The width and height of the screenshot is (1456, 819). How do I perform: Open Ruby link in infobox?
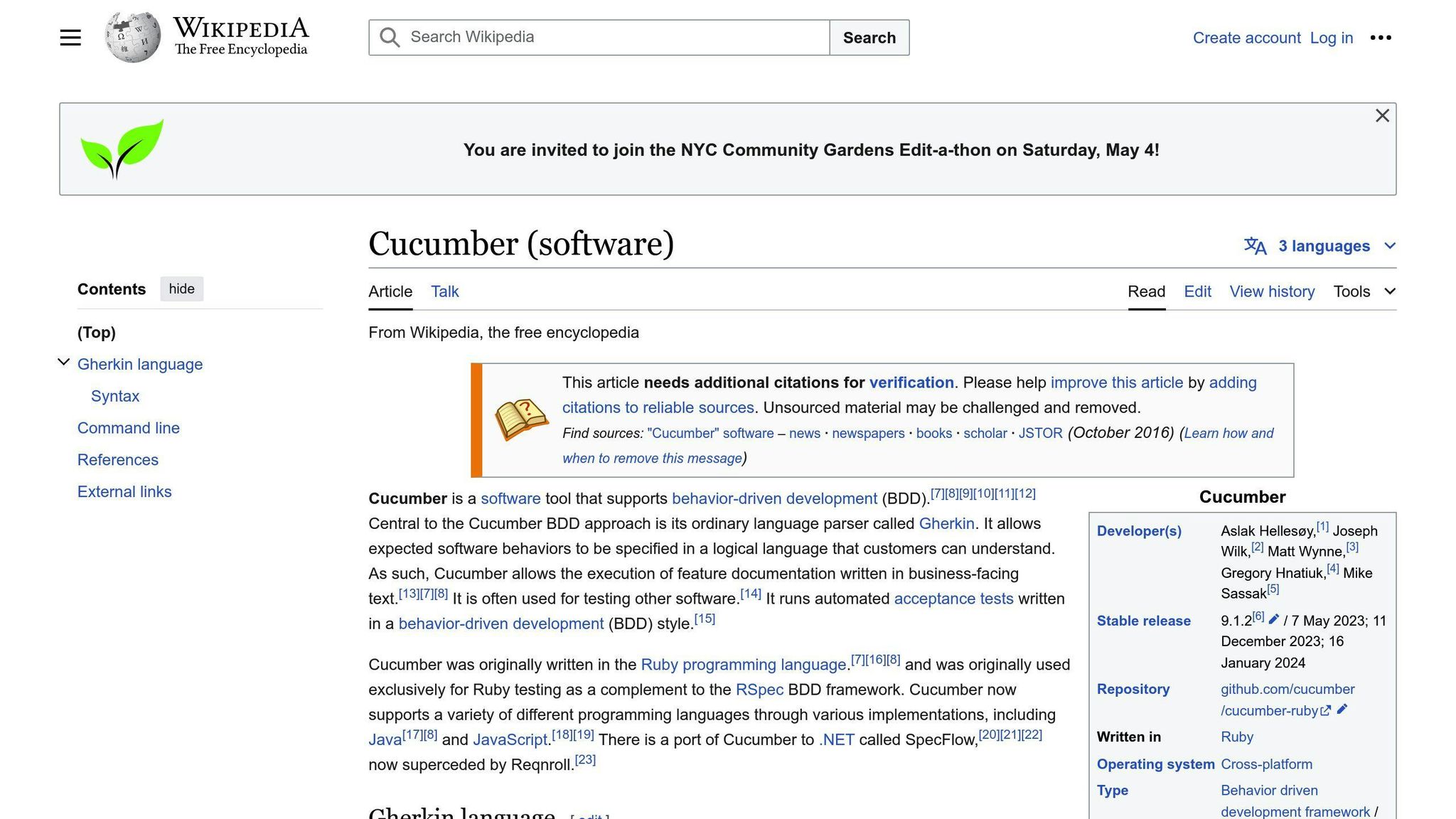1237,737
